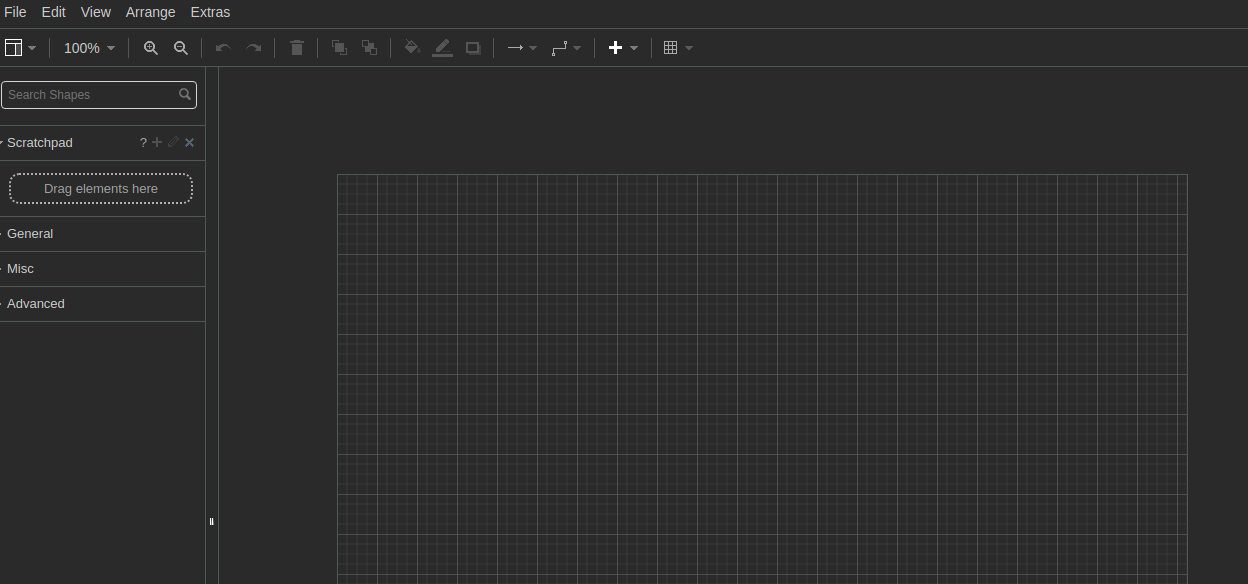Click the Search Shapes input field
1248x584 pixels.
(x=90, y=94)
